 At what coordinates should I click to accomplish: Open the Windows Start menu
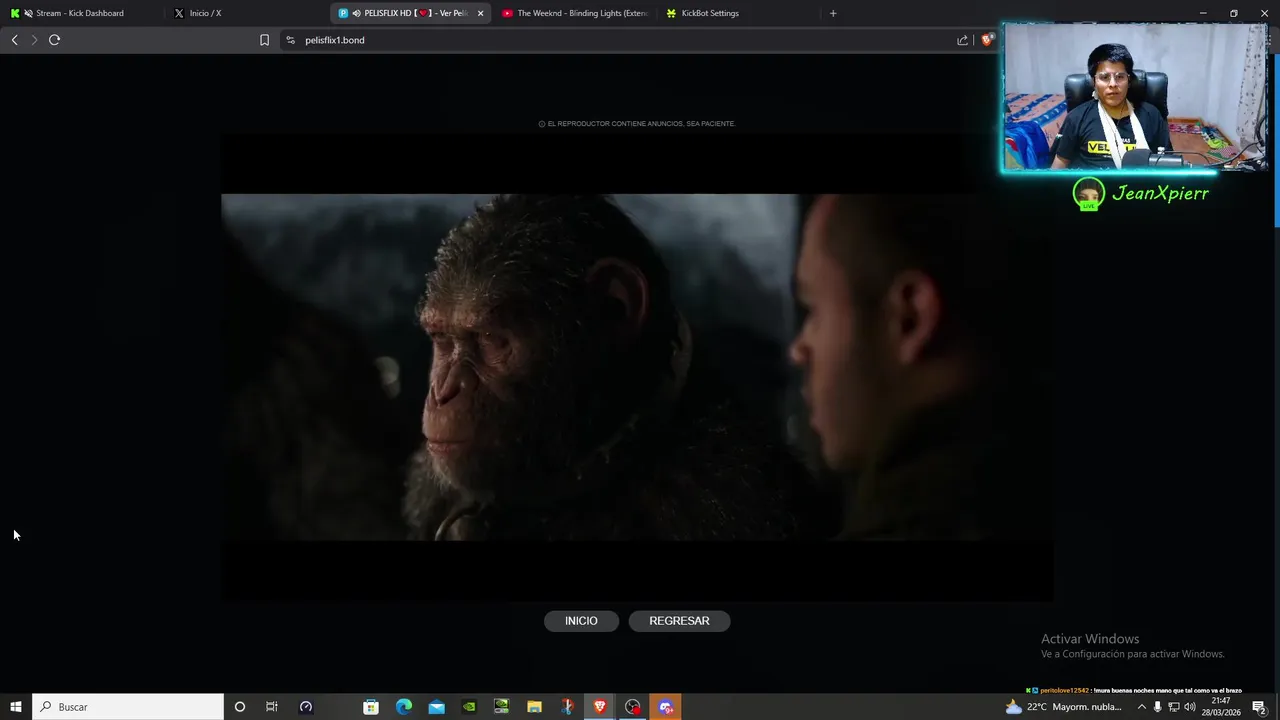point(16,707)
